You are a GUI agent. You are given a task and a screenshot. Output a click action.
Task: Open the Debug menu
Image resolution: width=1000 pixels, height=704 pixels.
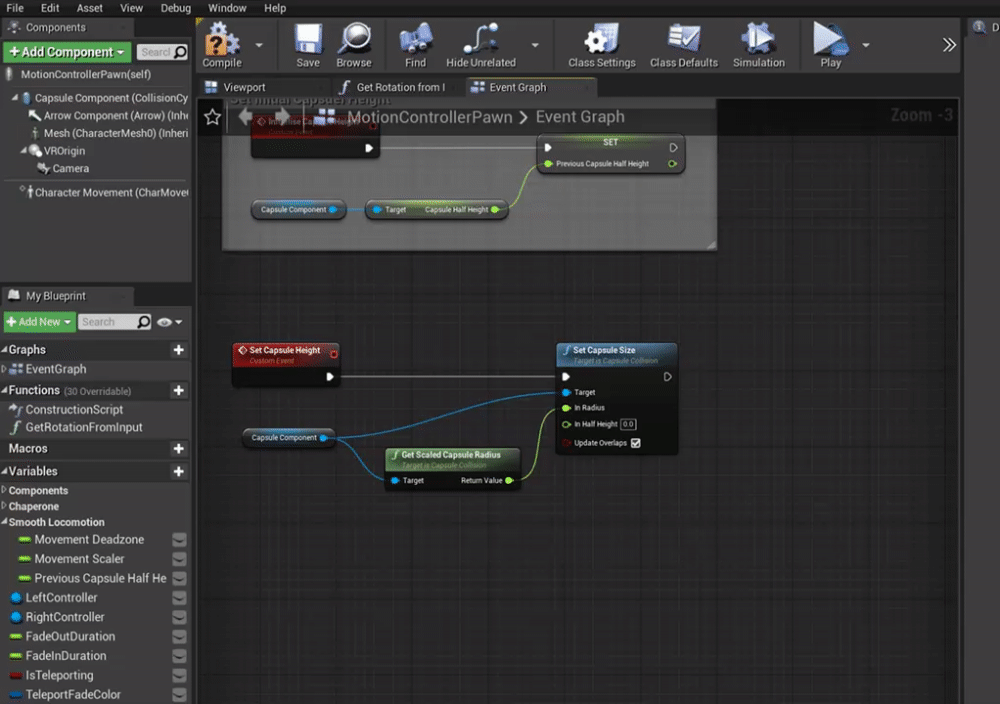[x=175, y=8]
